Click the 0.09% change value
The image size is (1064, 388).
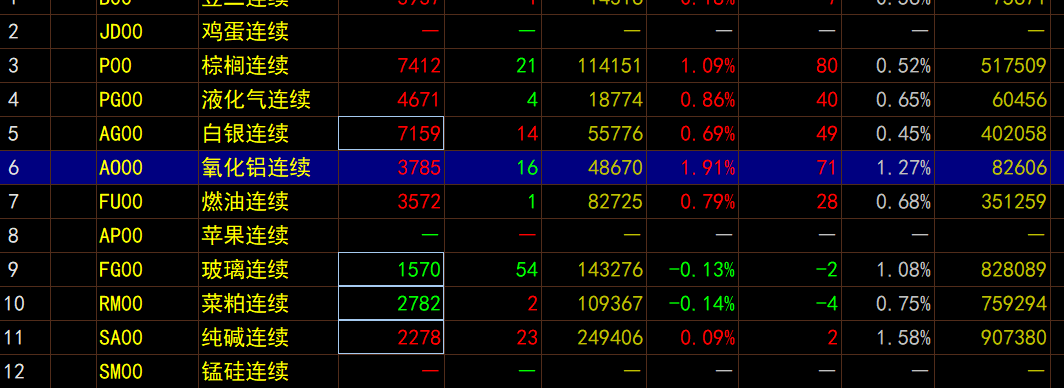[x=708, y=337]
